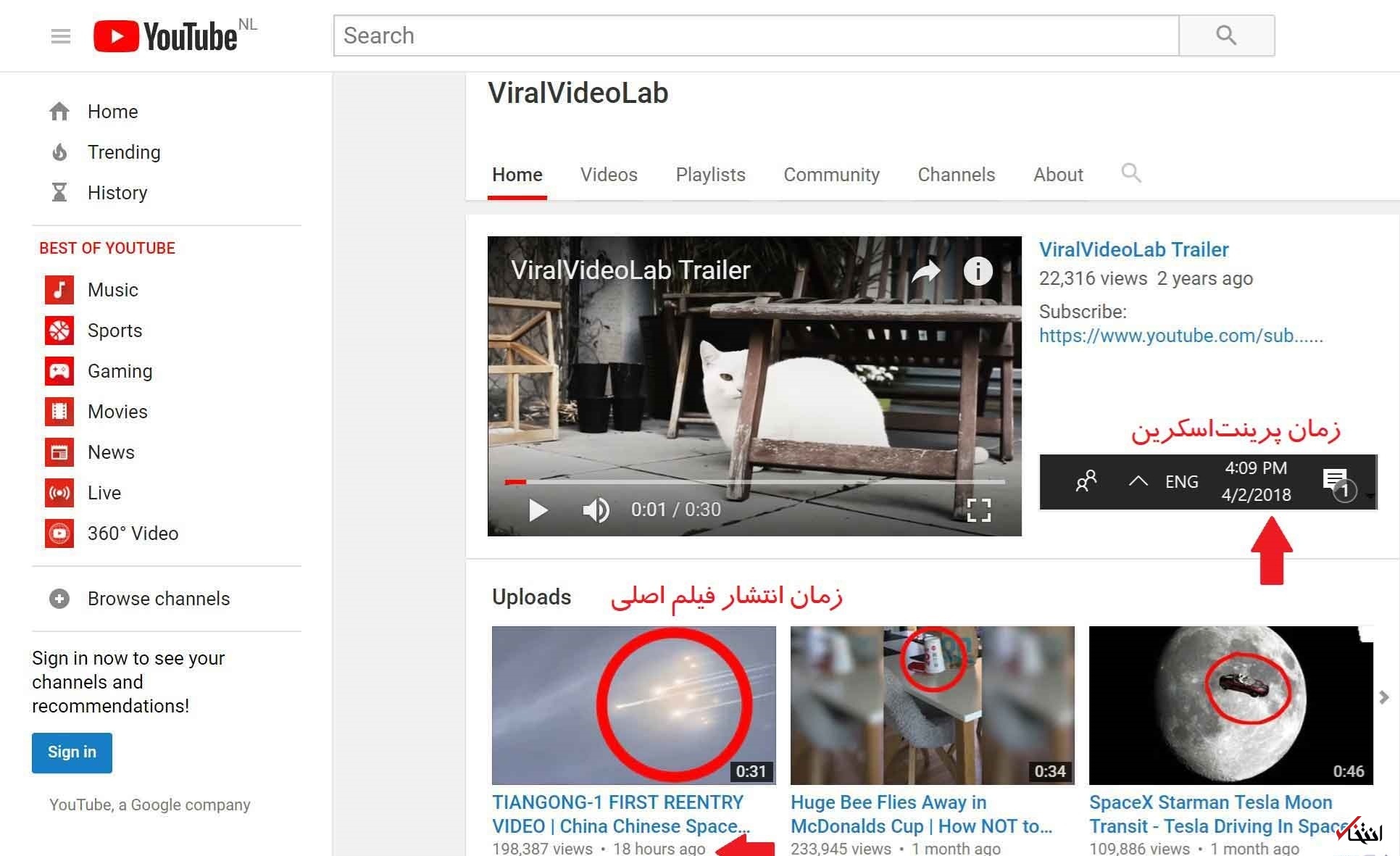Switch to the Playlists tab

click(710, 175)
